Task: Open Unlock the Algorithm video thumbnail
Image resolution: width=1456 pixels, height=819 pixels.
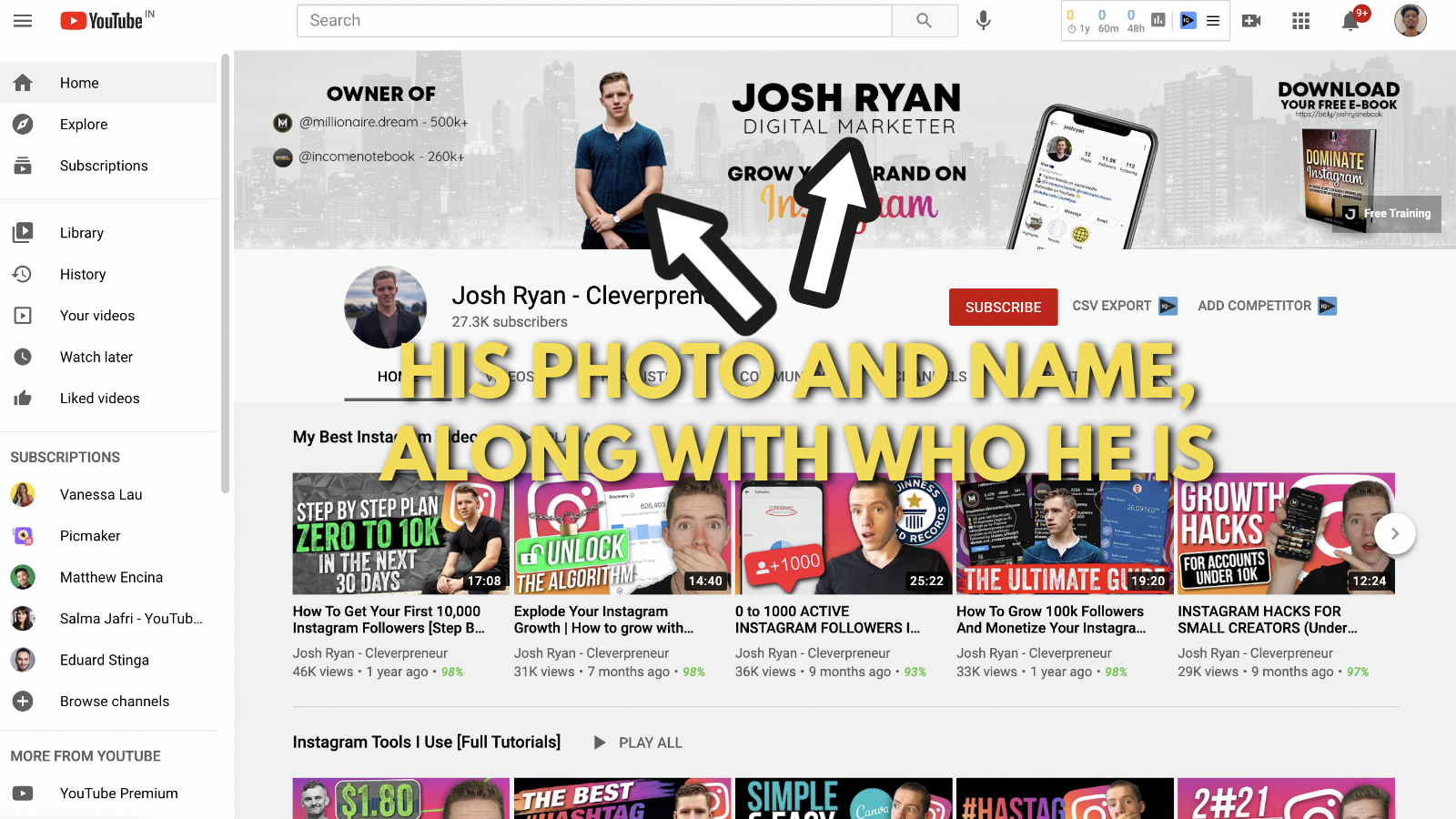Action: [x=622, y=533]
